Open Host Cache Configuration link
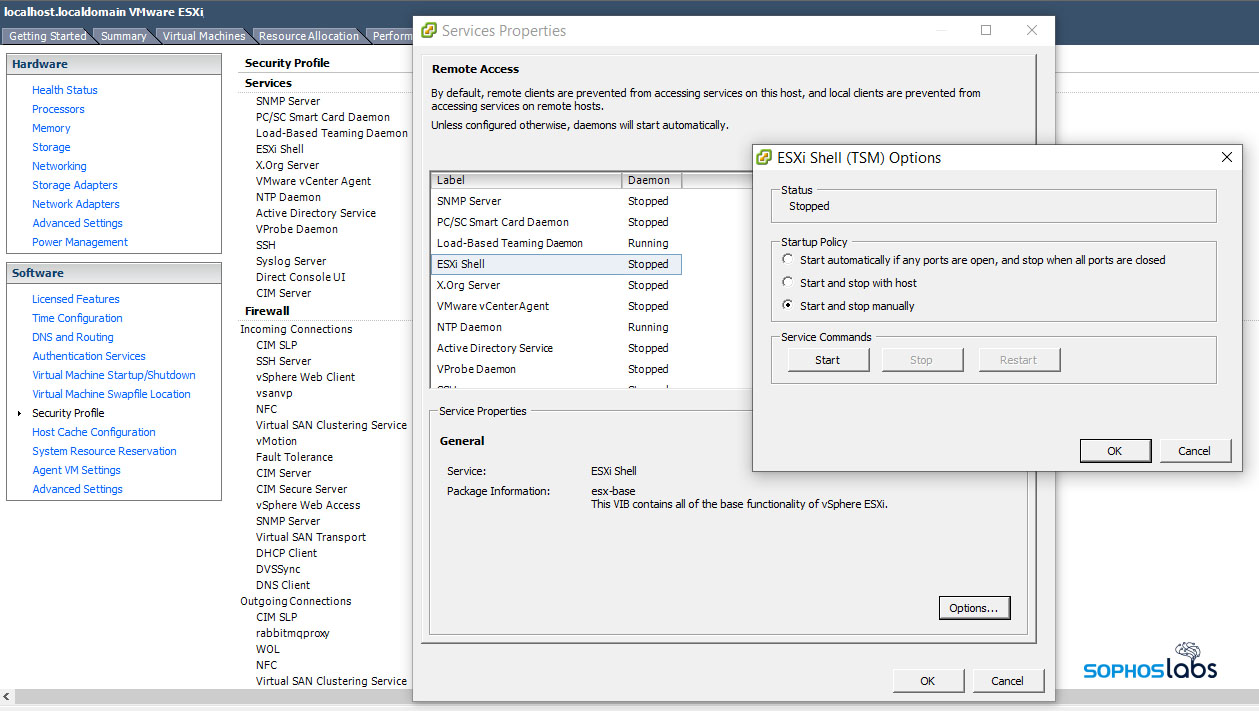Image resolution: width=1259 pixels, height=711 pixels. (94, 432)
